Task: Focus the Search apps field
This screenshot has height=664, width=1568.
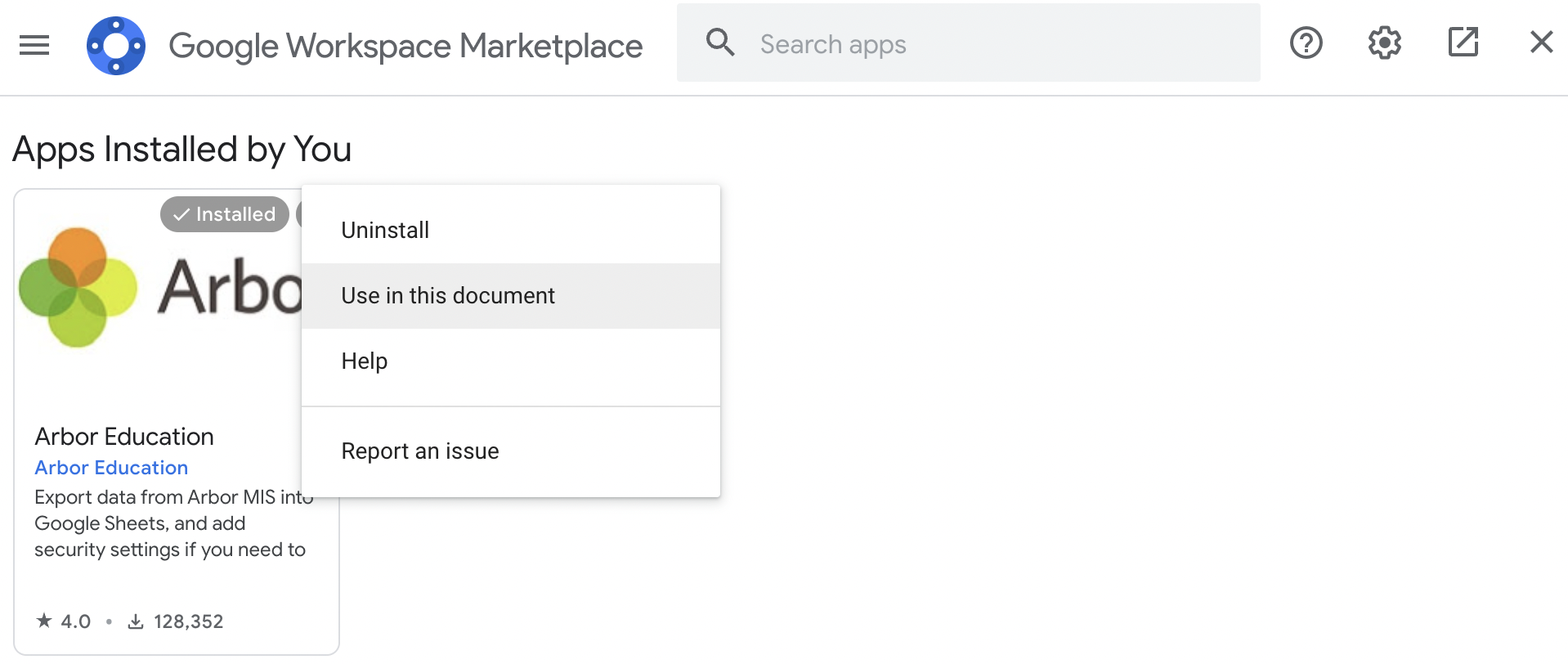Action: [981, 44]
